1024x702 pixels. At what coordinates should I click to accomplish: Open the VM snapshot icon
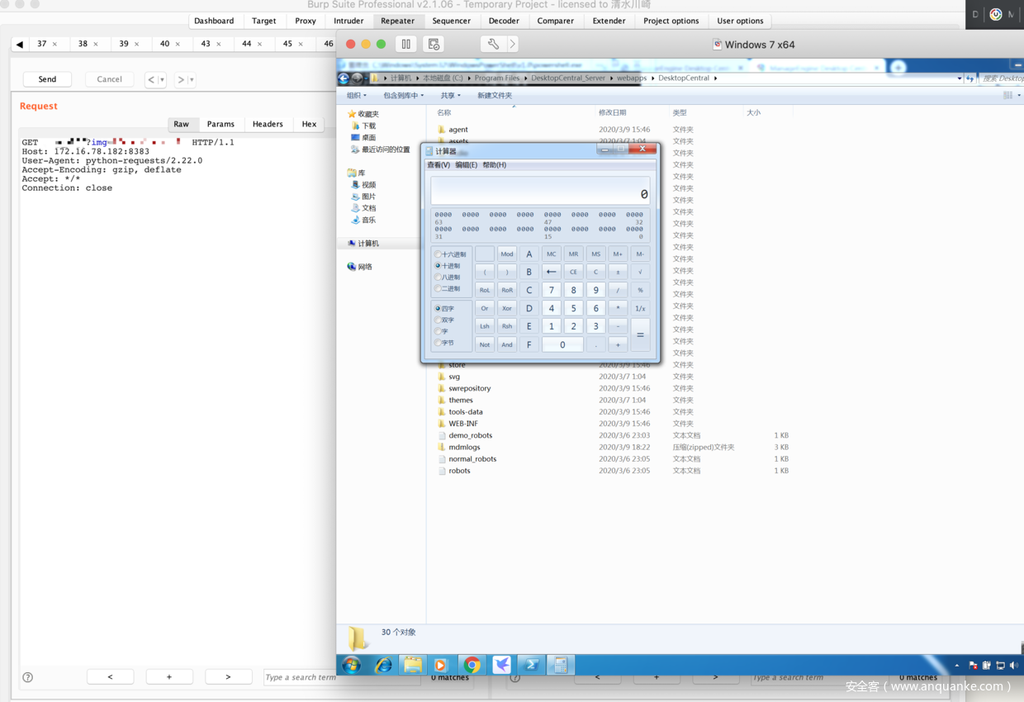click(433, 44)
